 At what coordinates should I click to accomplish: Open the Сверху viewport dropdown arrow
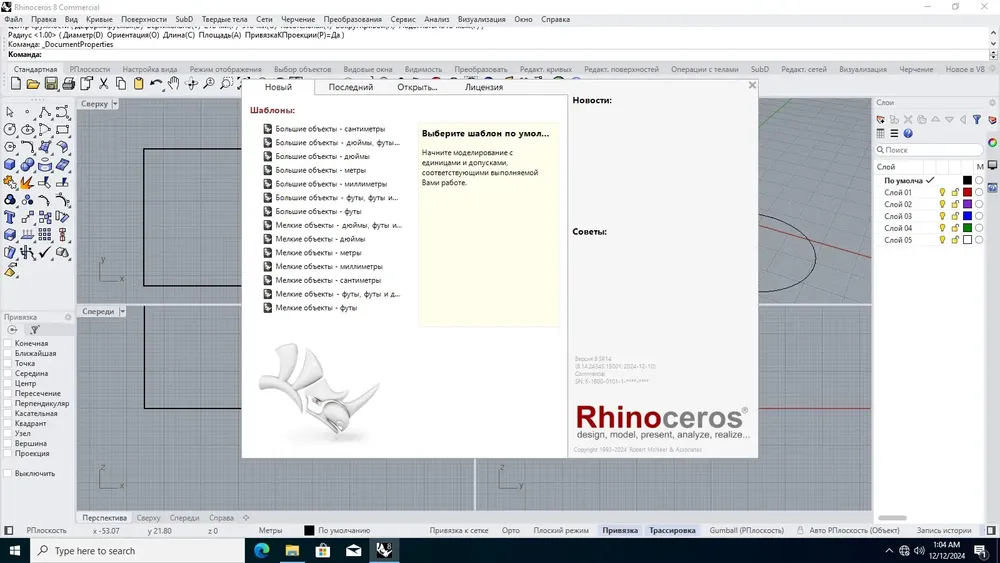click(115, 103)
